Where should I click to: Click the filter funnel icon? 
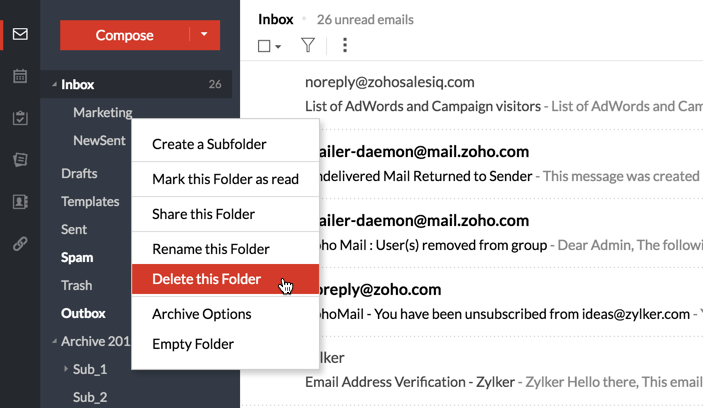click(x=308, y=45)
